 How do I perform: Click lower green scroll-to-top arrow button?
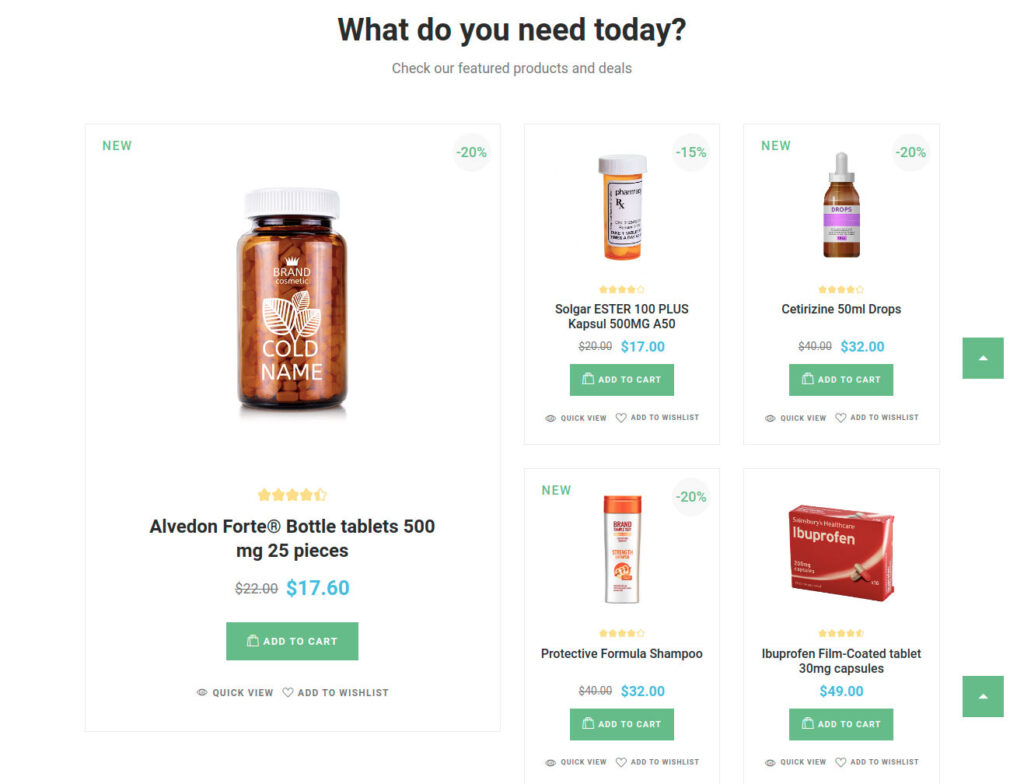point(982,696)
